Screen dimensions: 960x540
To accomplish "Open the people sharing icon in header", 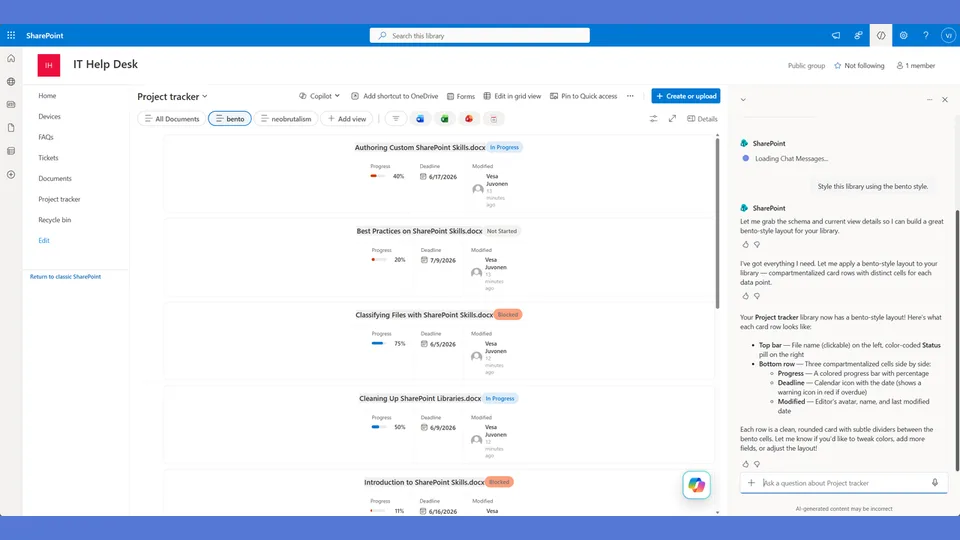I will (x=858, y=36).
